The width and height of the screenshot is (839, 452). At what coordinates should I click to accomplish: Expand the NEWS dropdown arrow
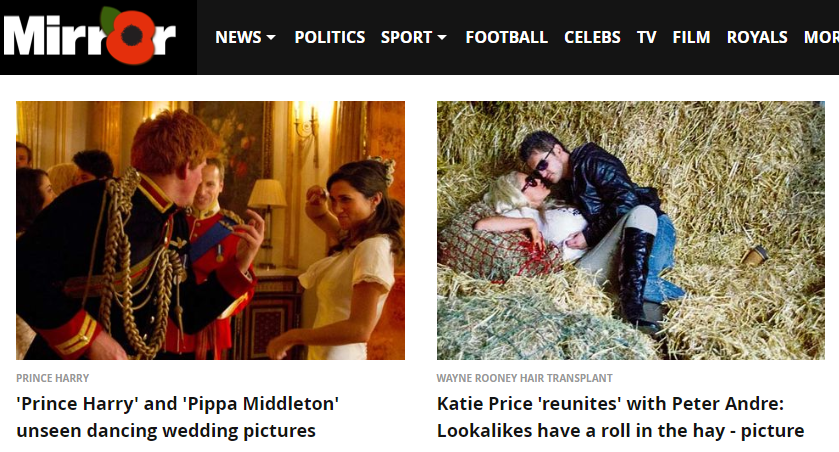[271, 37]
